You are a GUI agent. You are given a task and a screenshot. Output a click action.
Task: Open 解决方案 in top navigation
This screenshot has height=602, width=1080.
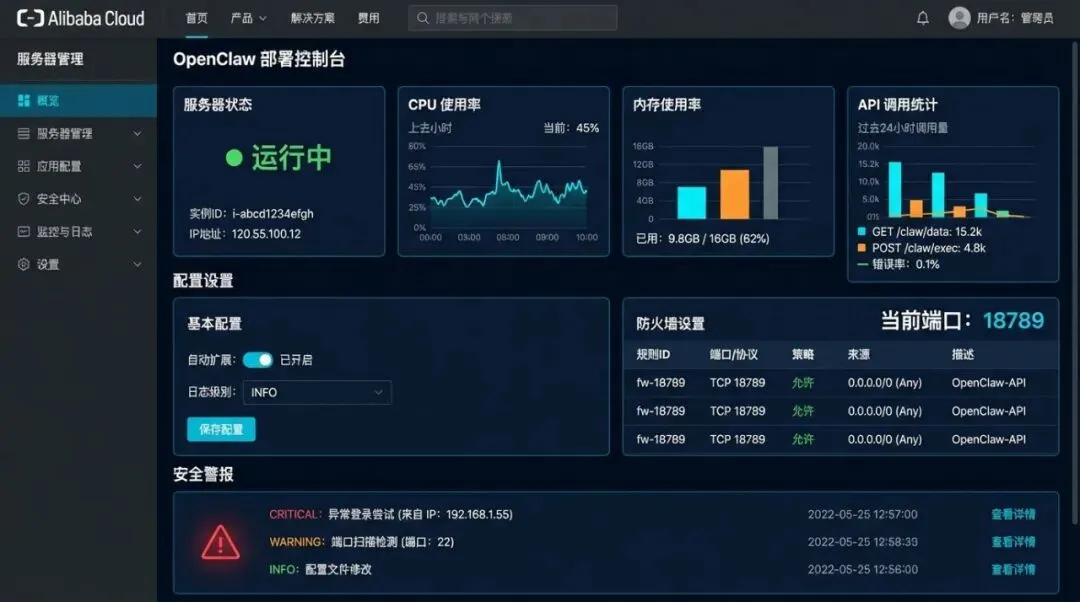313,19
